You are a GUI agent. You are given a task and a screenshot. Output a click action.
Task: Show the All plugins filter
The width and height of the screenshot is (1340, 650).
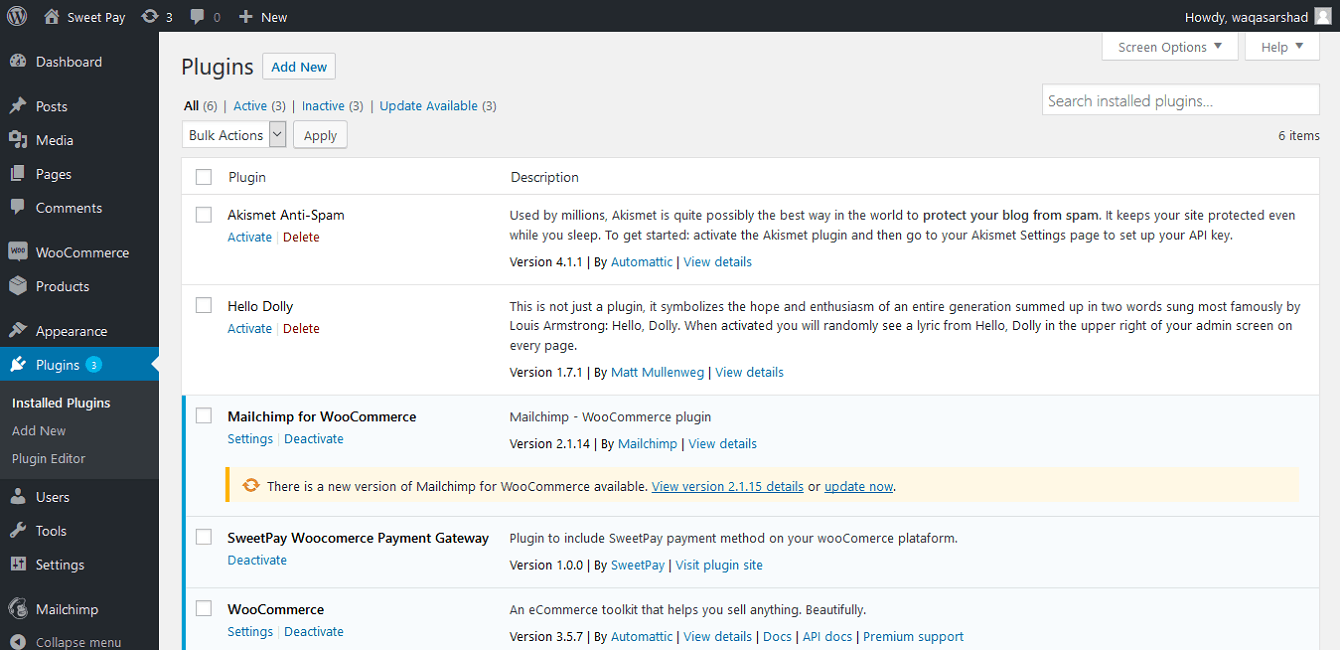coord(191,106)
